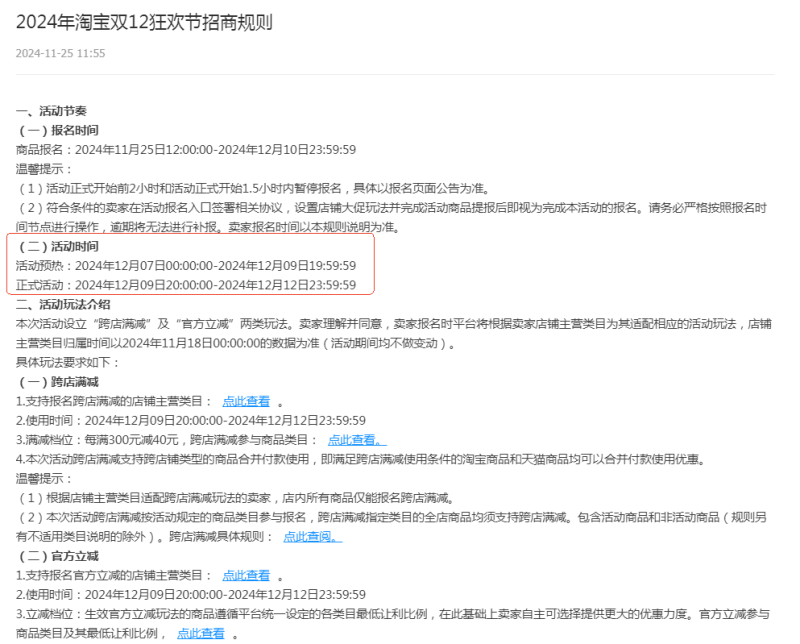Open 点此查阅 link for 跨店满减具体规则

(x=312, y=537)
